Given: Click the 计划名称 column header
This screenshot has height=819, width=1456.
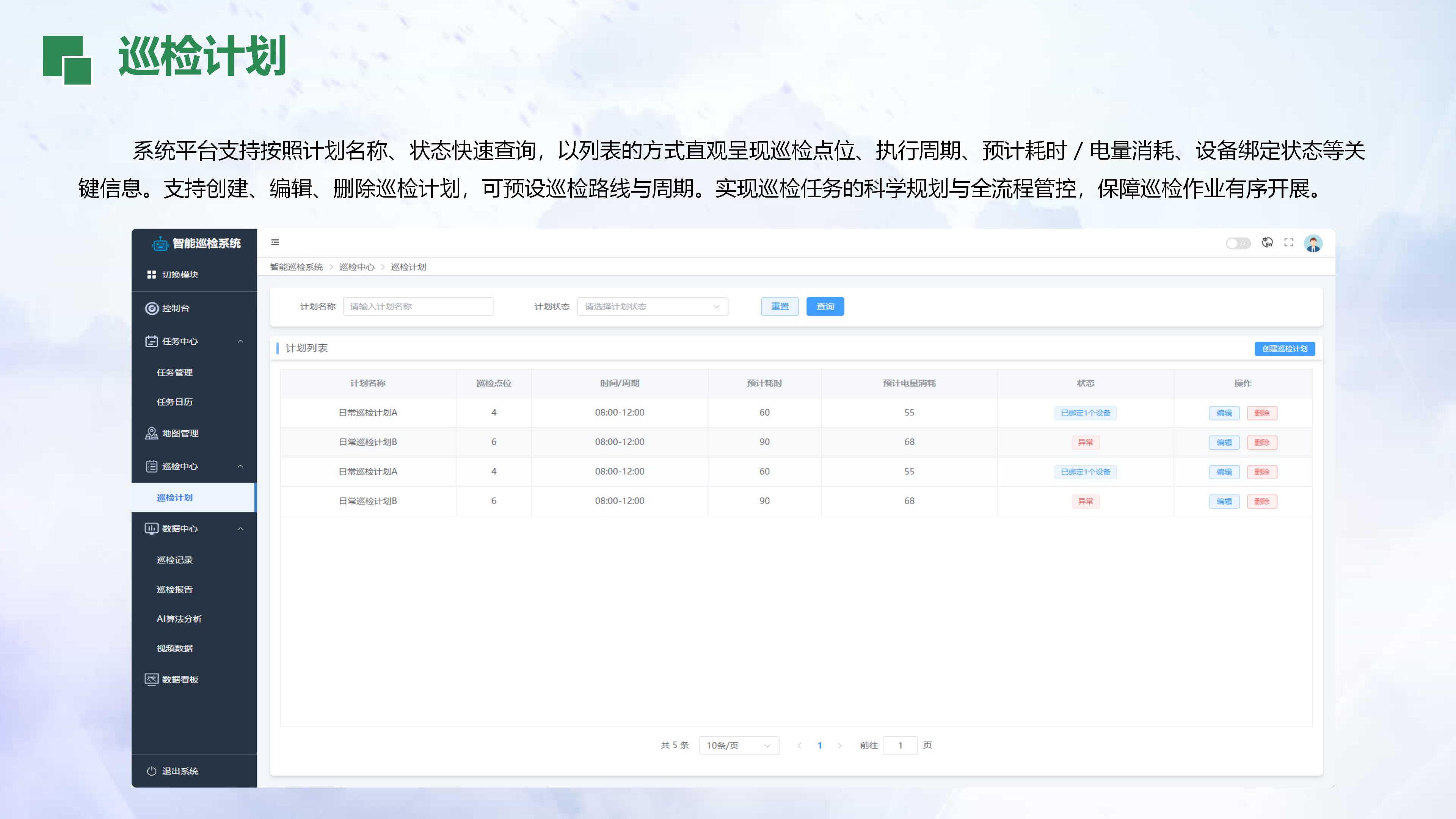Looking at the screenshot, I should coord(368,383).
